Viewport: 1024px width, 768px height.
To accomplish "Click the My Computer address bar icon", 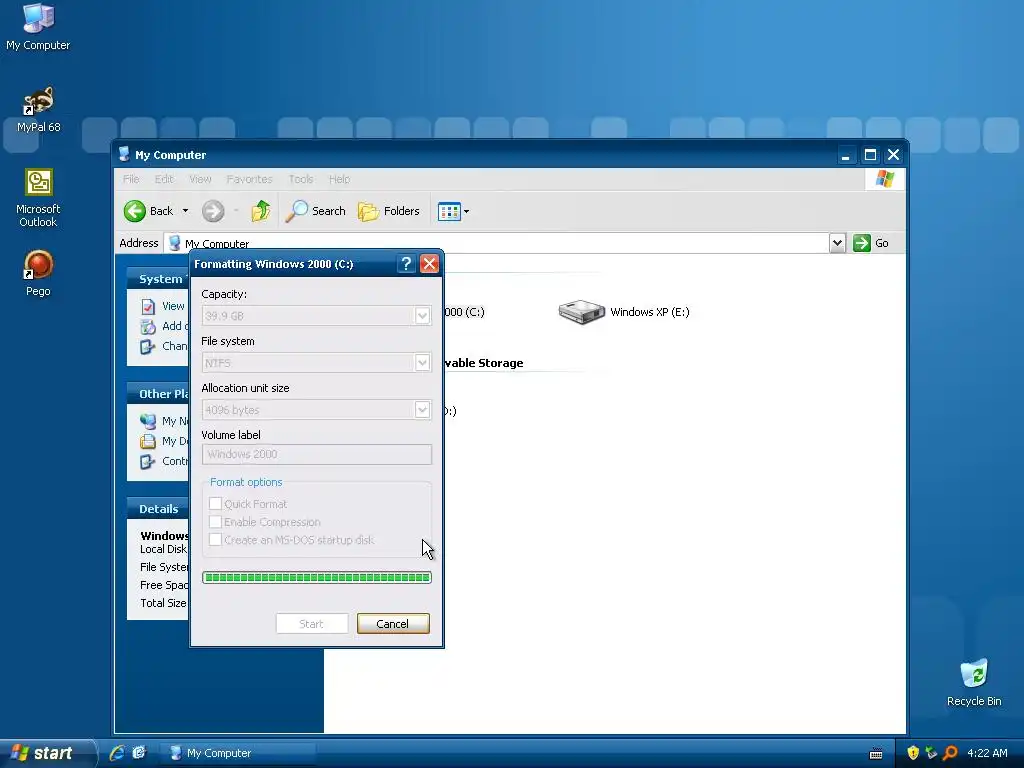I will (x=174, y=244).
